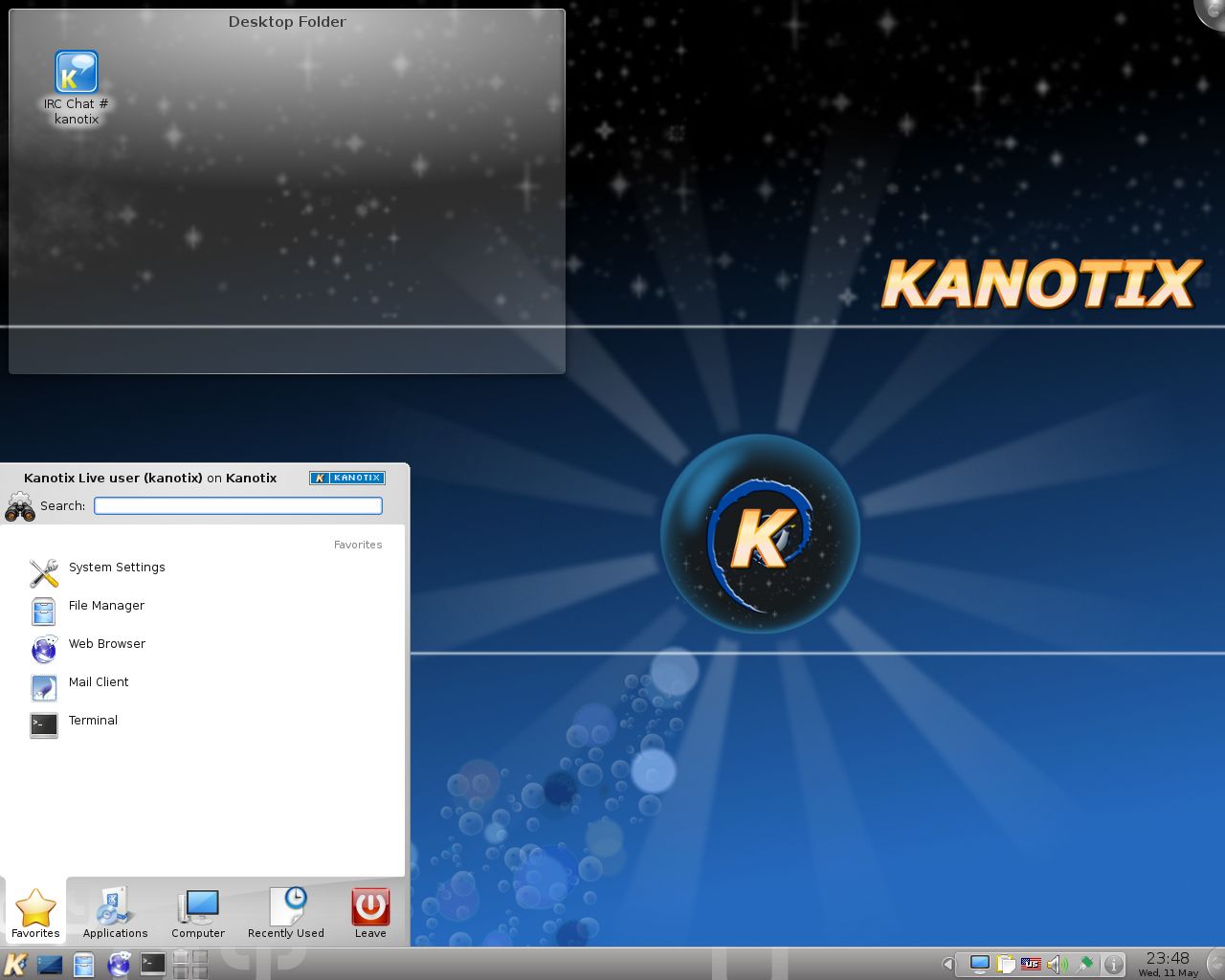Click the K launcher menu button
The height and width of the screenshot is (980, 1225).
[15, 964]
